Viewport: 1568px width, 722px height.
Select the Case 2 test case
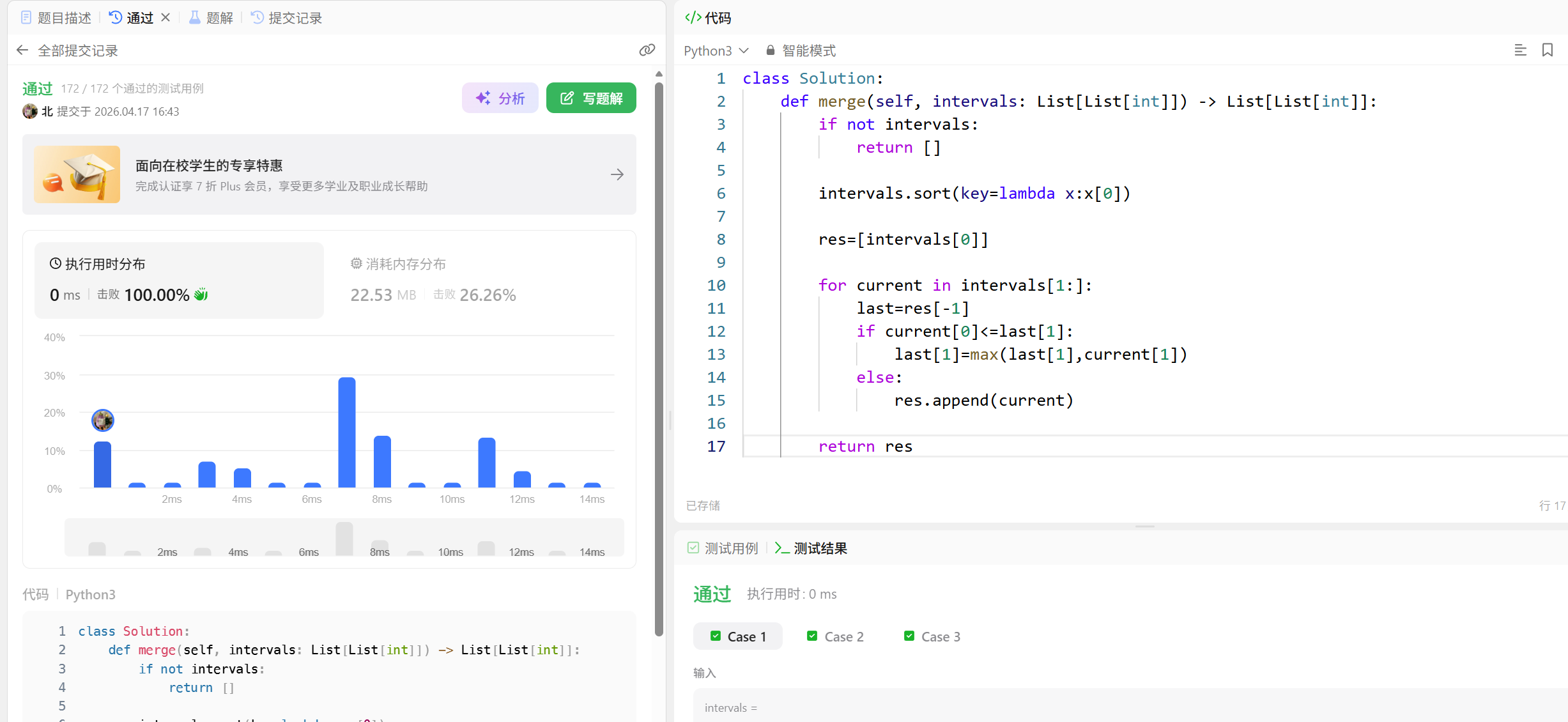(835, 636)
